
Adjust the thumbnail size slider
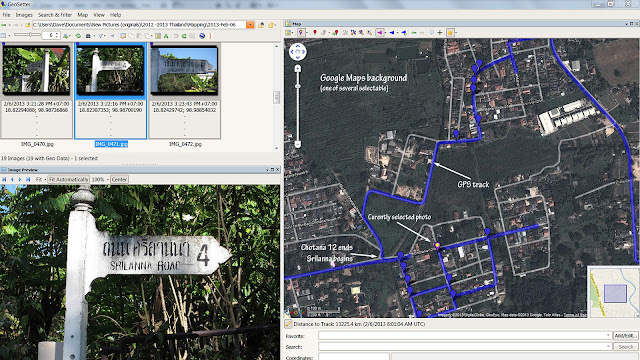[x=27, y=35]
